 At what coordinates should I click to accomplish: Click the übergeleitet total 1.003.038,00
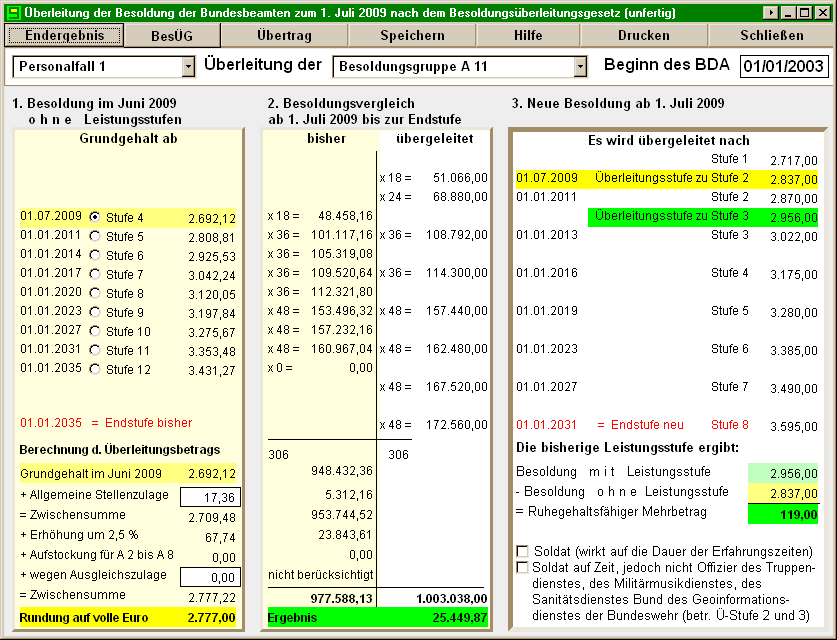tap(452, 598)
